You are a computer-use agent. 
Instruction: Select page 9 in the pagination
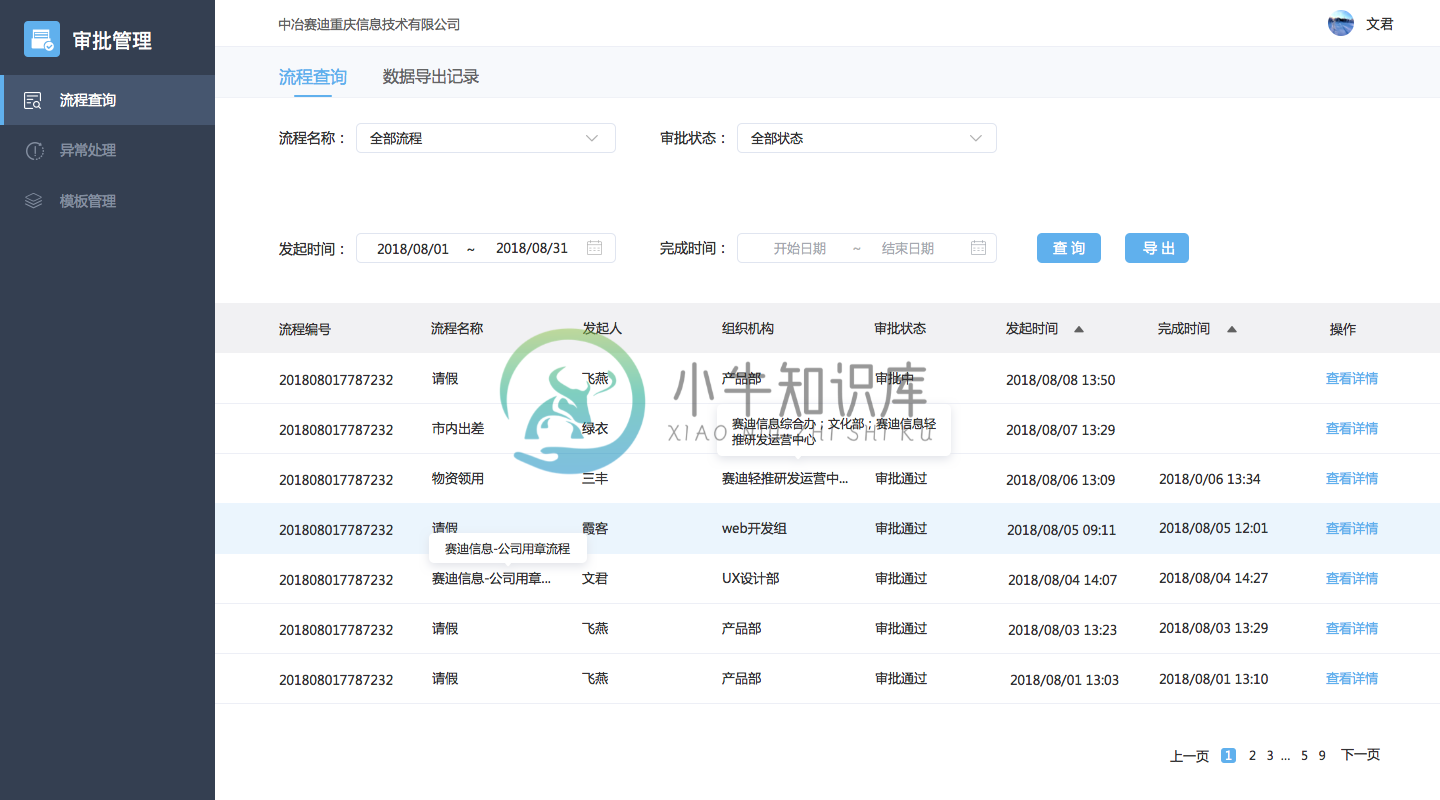pos(1322,756)
